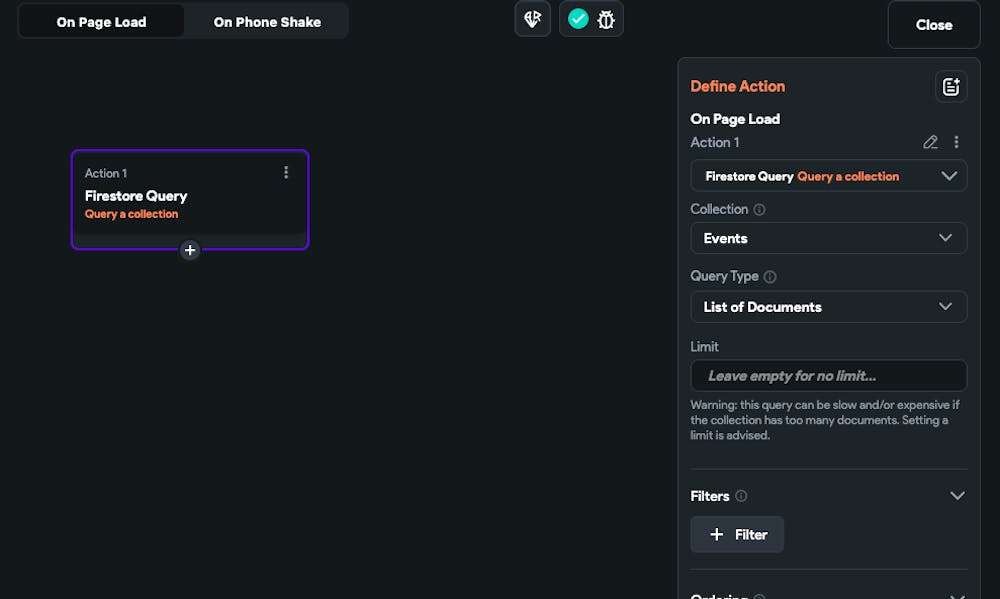The image size is (1000, 599).
Task: Click the info icon next to Filters
Action: pyautogui.click(x=741, y=496)
